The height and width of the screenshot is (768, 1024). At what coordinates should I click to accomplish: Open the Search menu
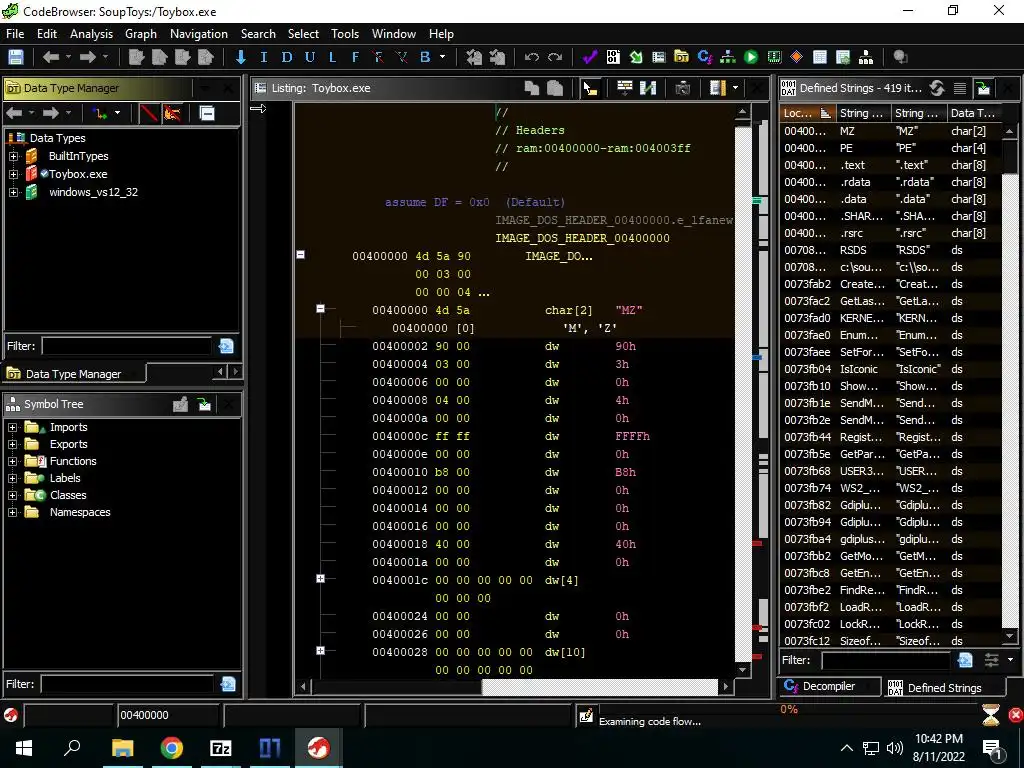[x=258, y=34]
